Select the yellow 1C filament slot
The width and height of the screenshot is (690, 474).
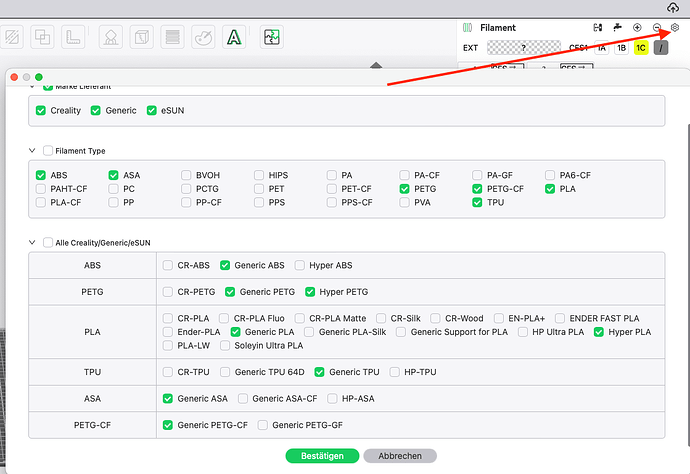click(x=641, y=48)
